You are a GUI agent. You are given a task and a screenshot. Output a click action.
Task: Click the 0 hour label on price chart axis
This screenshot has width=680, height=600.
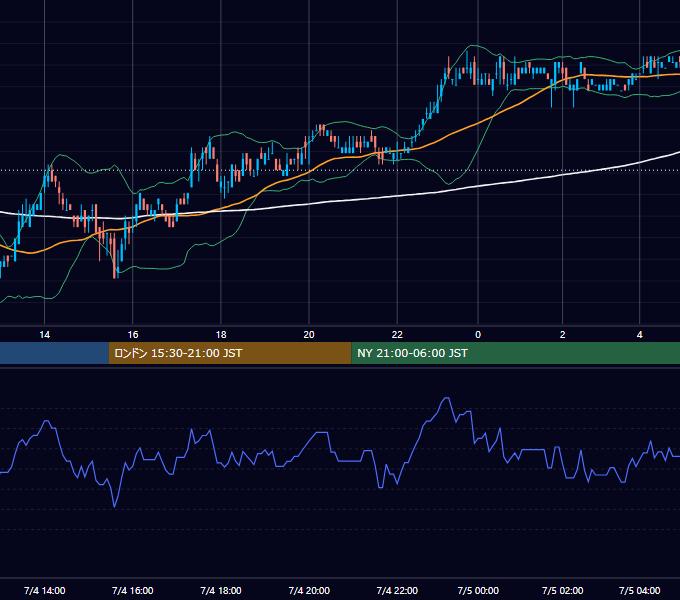[x=478, y=335]
